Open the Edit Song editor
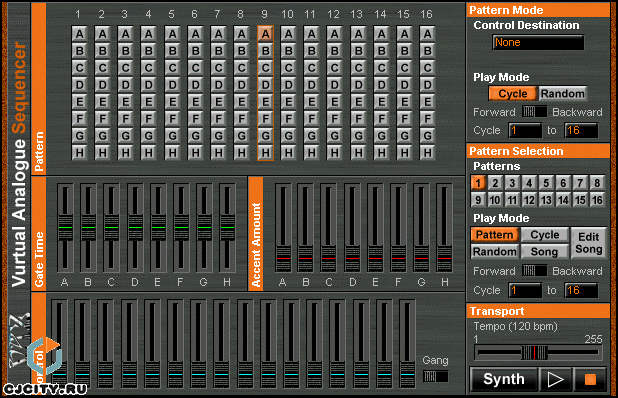 pos(588,243)
